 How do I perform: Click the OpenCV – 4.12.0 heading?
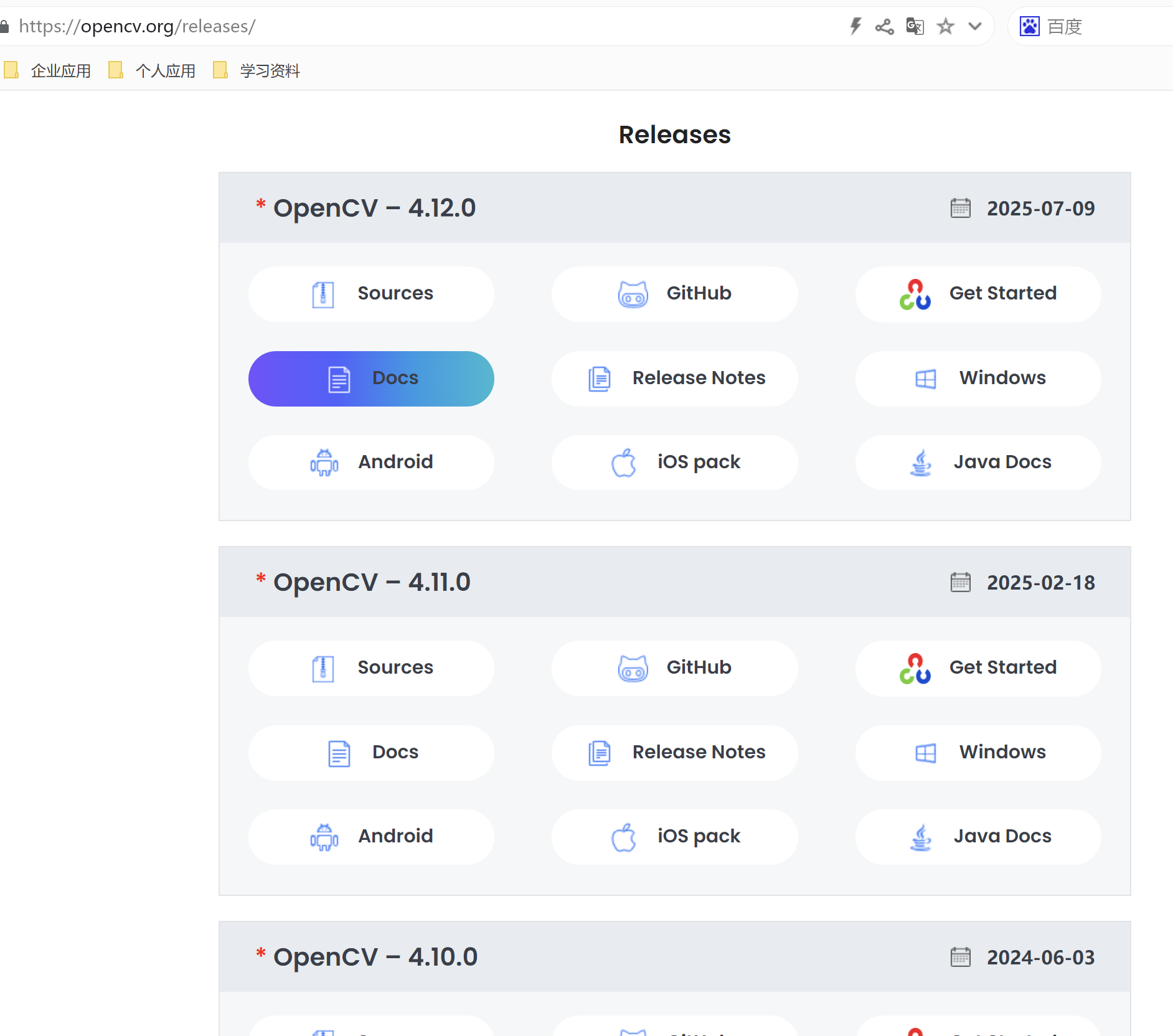(x=374, y=208)
